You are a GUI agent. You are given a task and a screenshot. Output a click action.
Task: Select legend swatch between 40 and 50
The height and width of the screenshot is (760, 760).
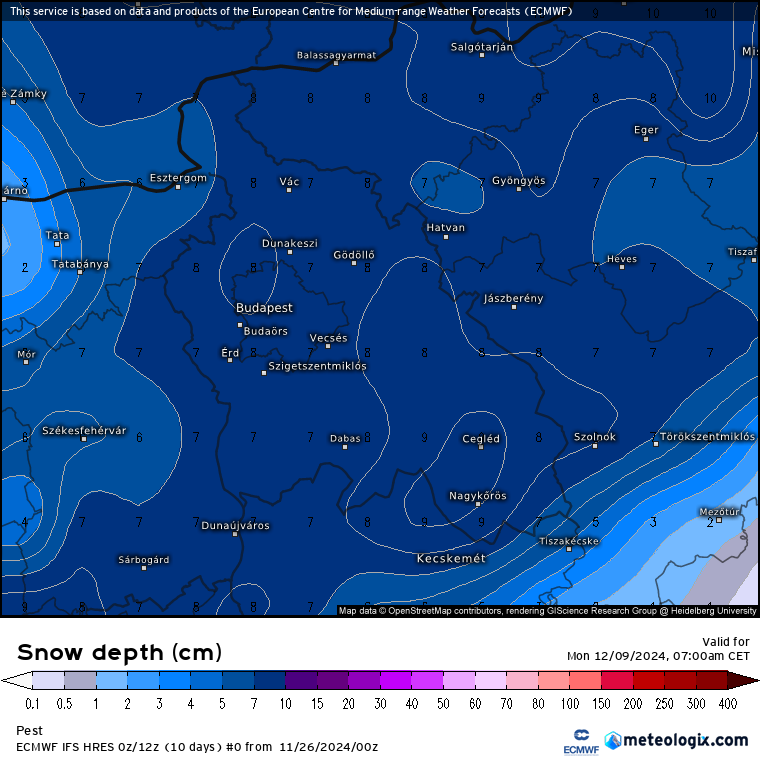coord(427,681)
